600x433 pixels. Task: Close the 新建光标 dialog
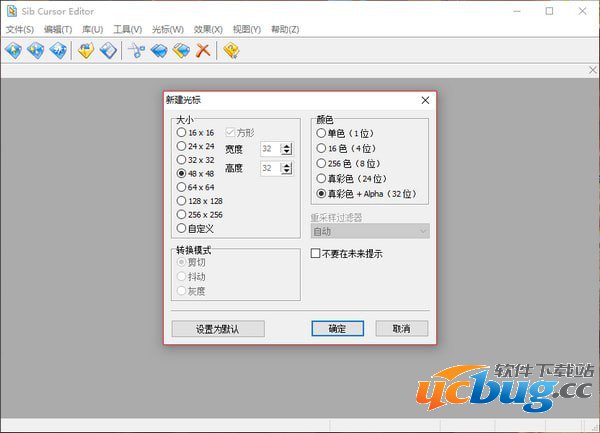point(425,100)
